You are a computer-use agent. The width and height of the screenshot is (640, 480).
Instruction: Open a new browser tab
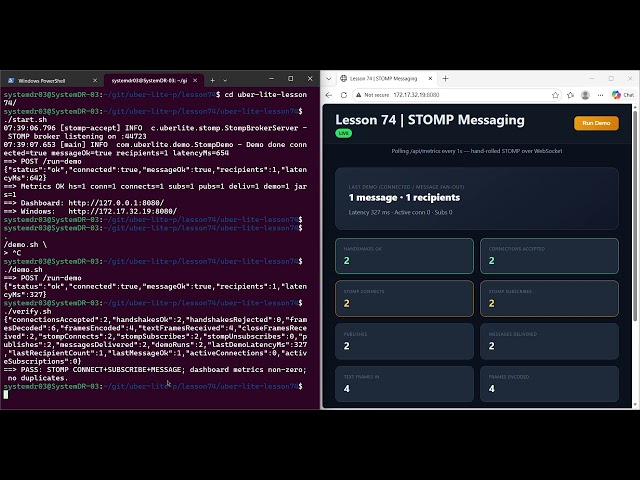(x=445, y=78)
